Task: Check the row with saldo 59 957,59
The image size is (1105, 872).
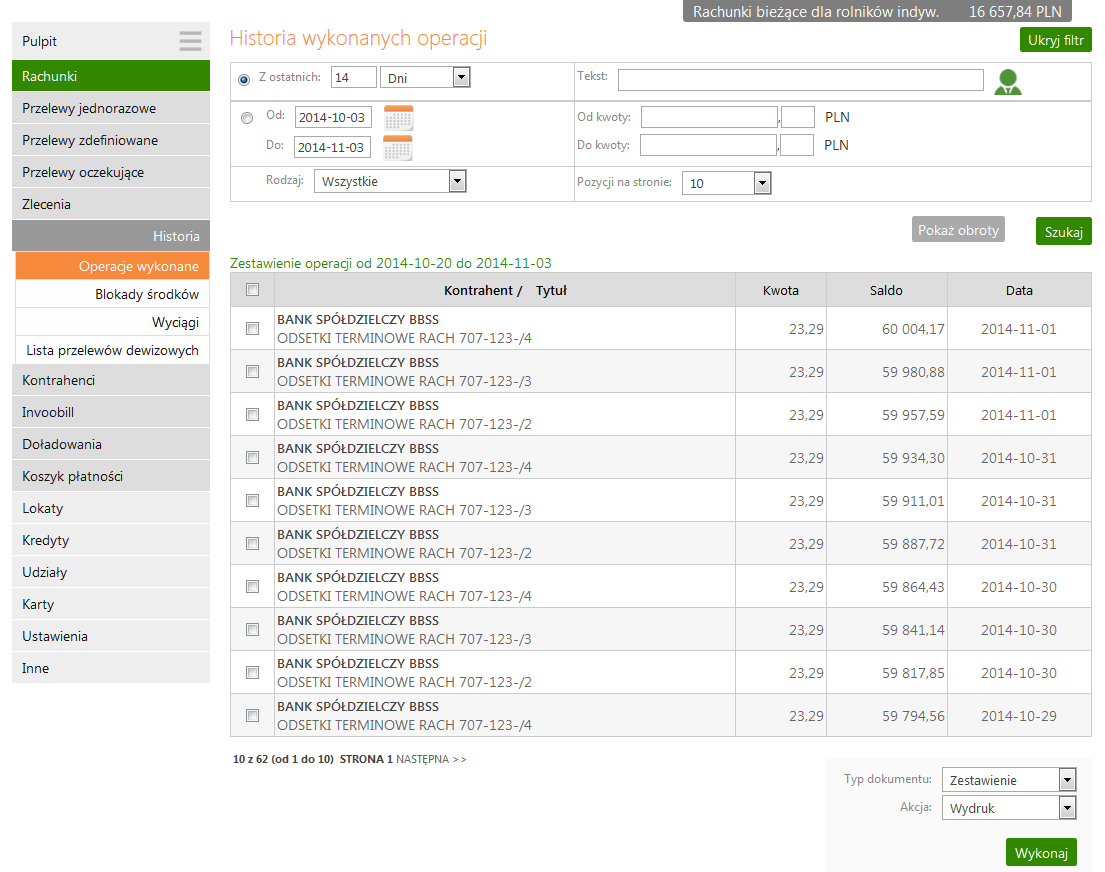Action: [x=252, y=414]
